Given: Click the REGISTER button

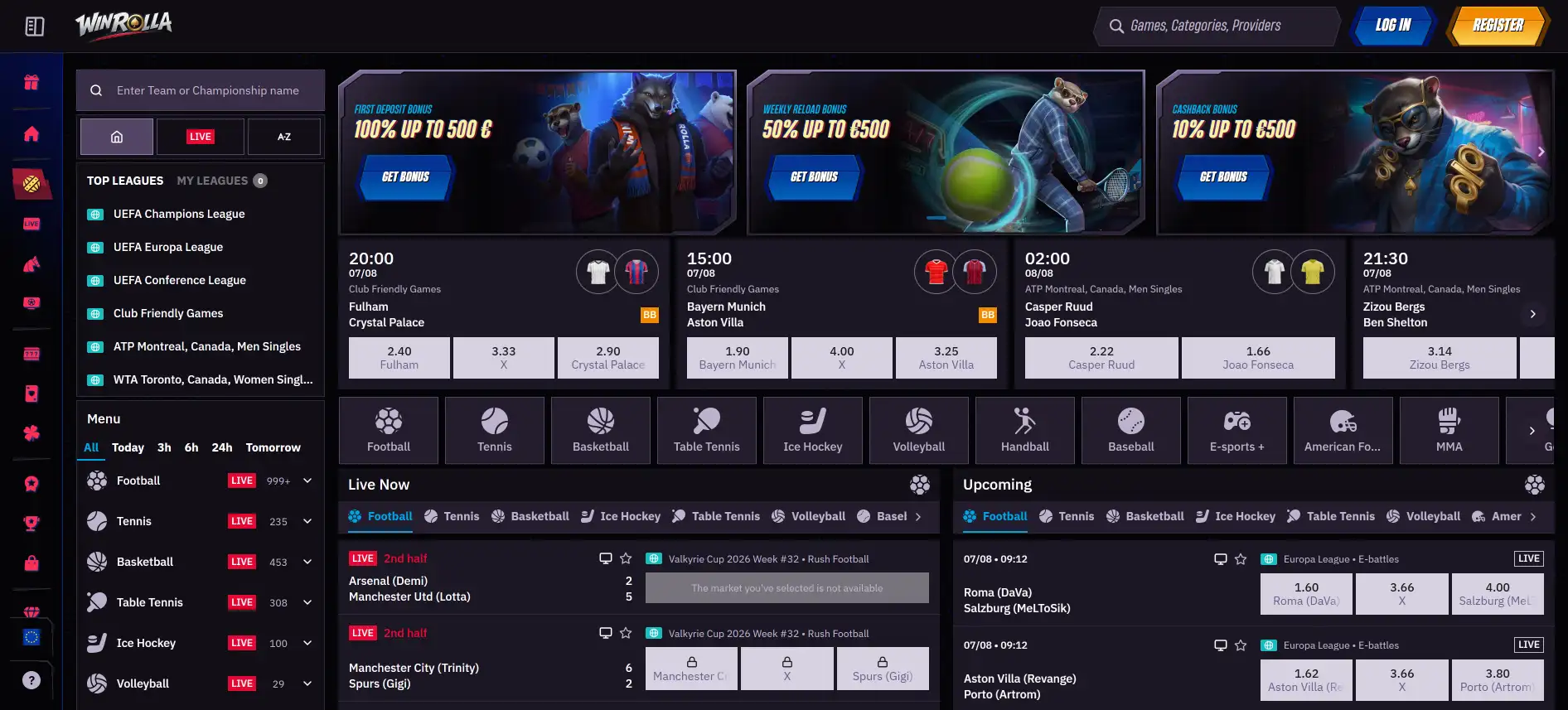Looking at the screenshot, I should [x=1498, y=26].
